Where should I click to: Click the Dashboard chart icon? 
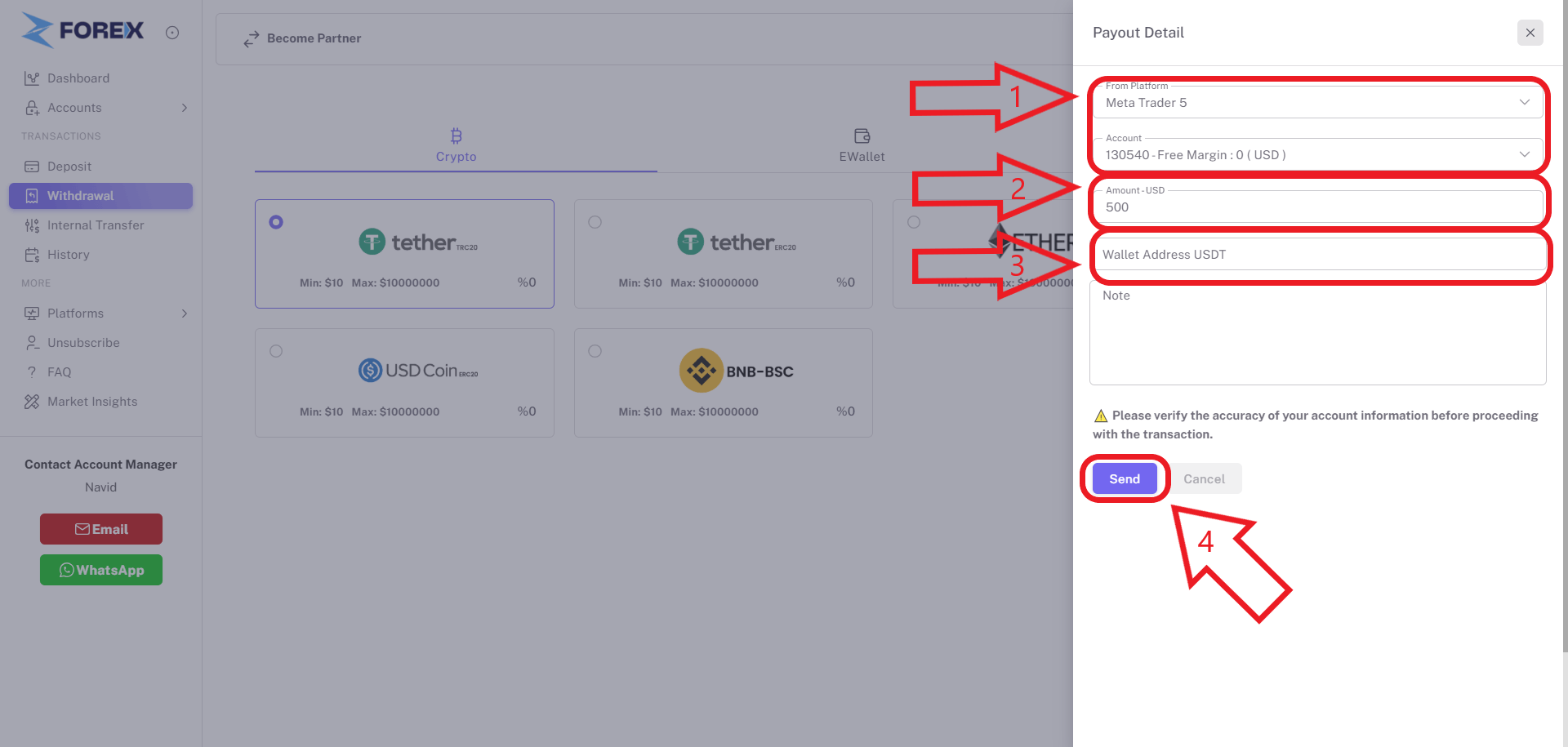(x=32, y=78)
